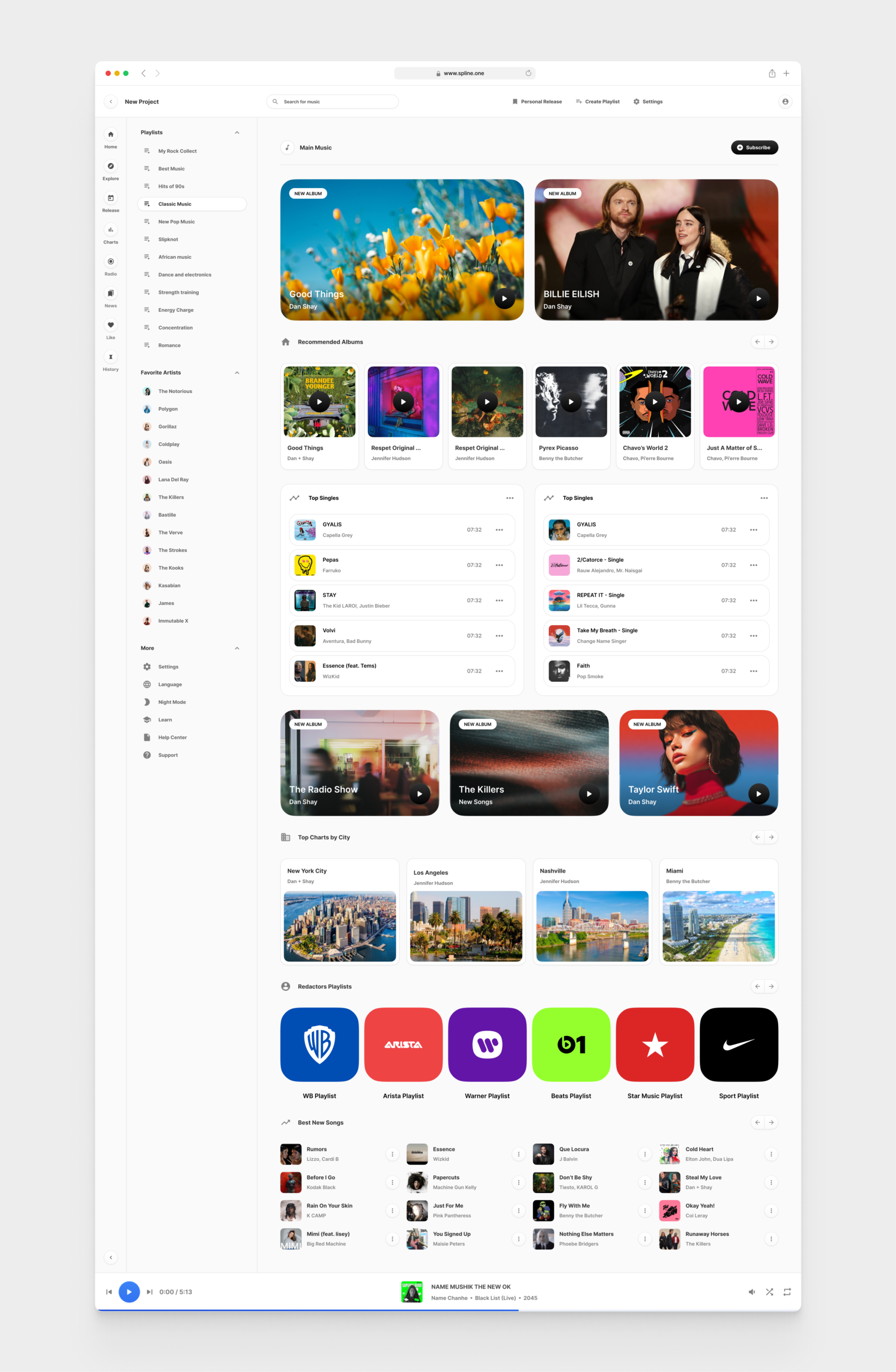
Task: Open Create Playlist menu item
Action: (598, 101)
